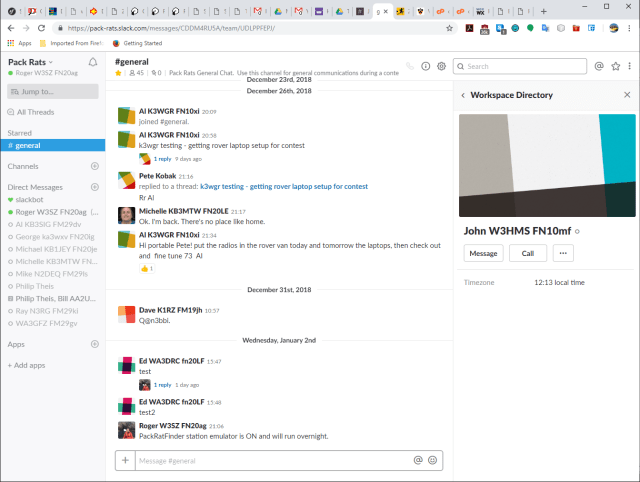Browse apps plus icon
The width and height of the screenshot is (640, 482).
point(95,344)
